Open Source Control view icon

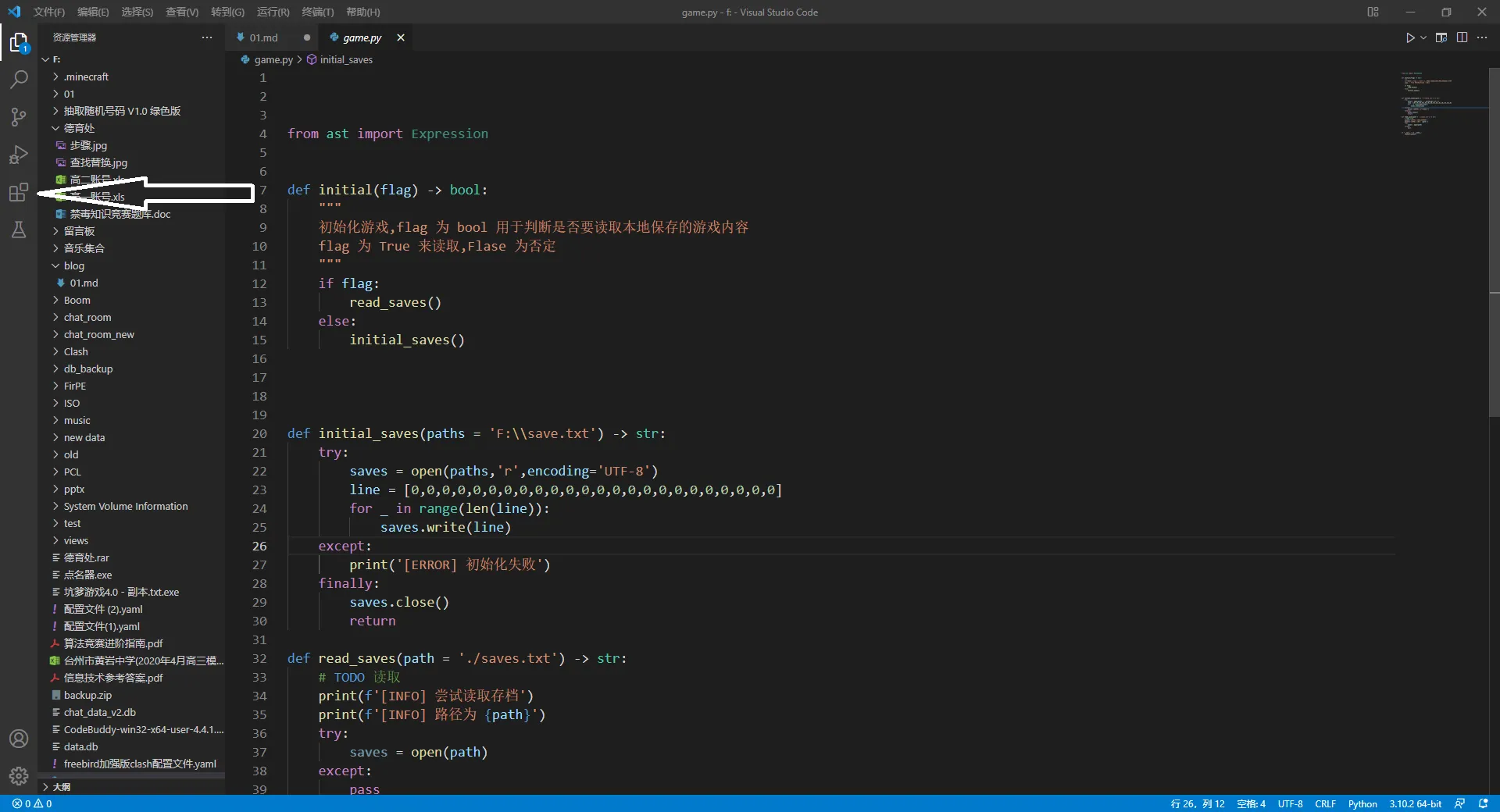[19, 117]
